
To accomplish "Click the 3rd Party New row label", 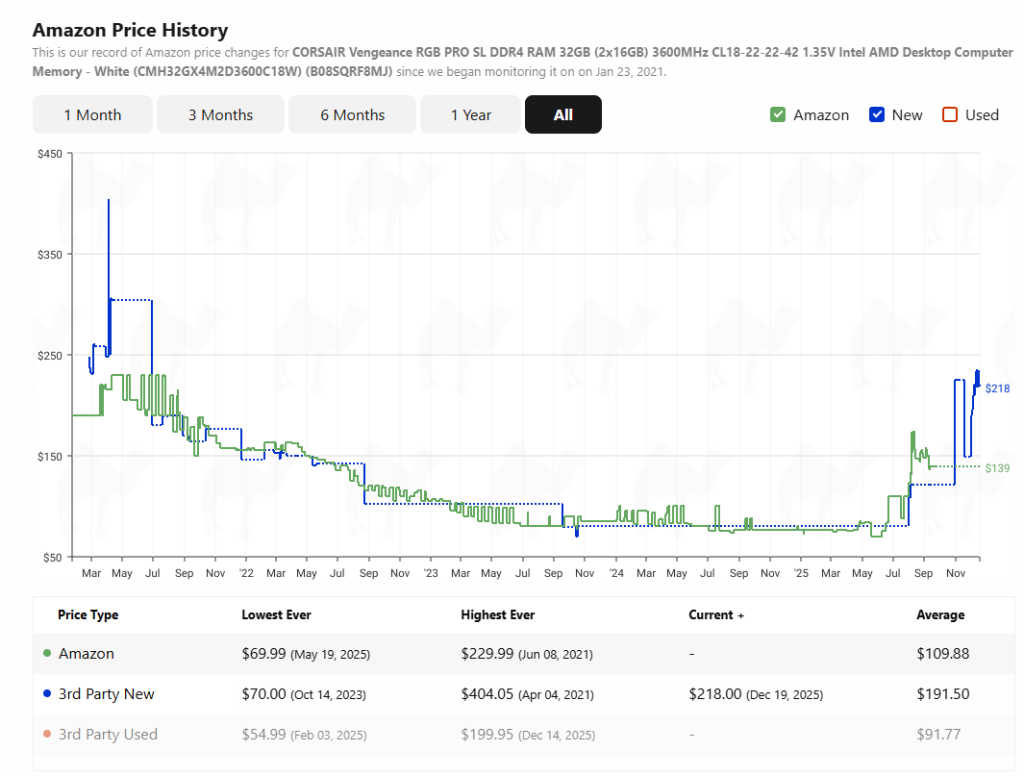I will pyautogui.click(x=106, y=694).
